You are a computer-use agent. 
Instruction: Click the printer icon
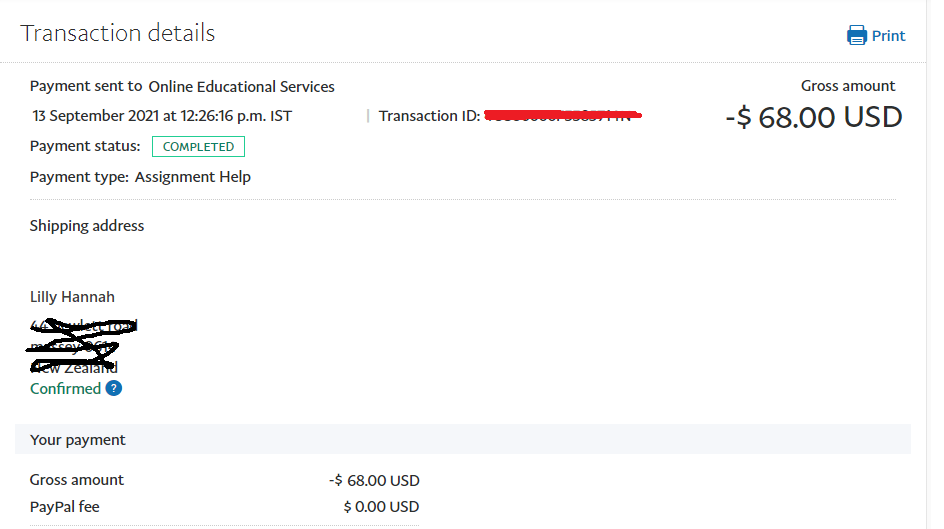coord(857,36)
